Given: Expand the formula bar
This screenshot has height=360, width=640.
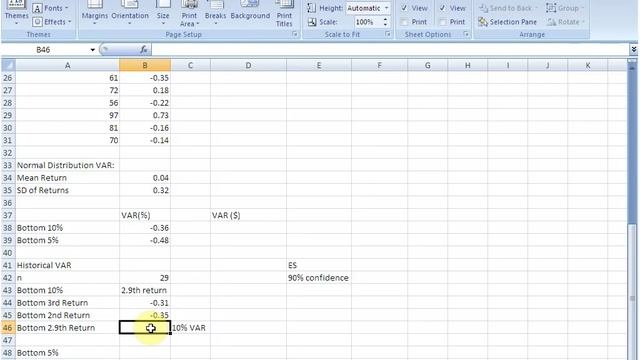Looking at the screenshot, I should (x=633, y=50).
